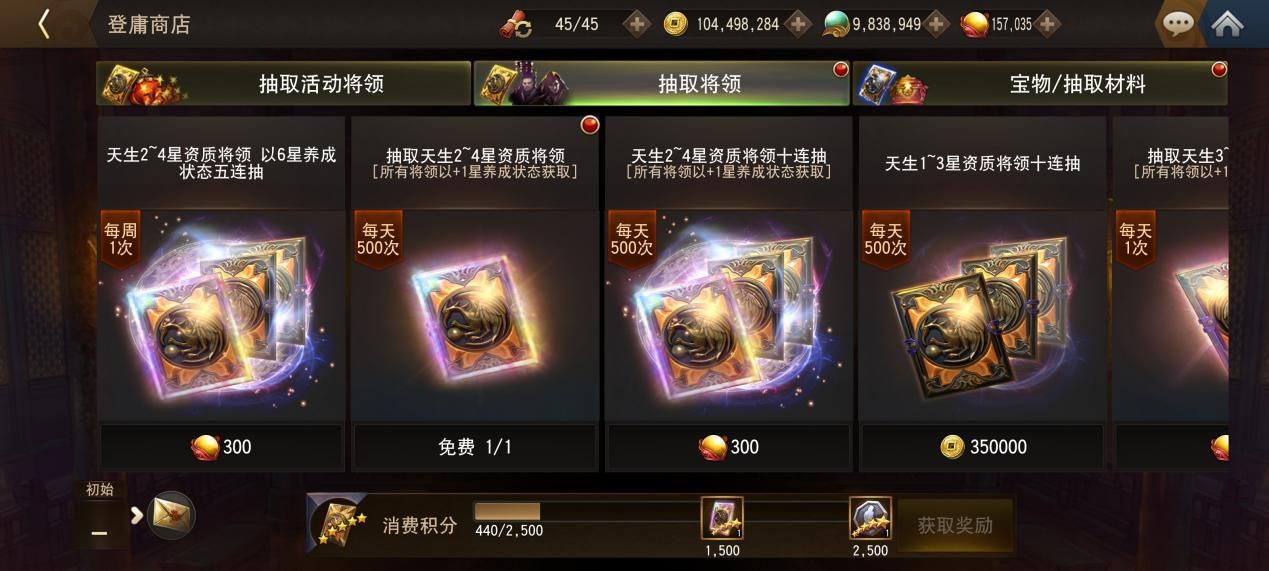Open the chat speech bubble icon
Viewport: 1269px width, 571px height.
(1178, 24)
